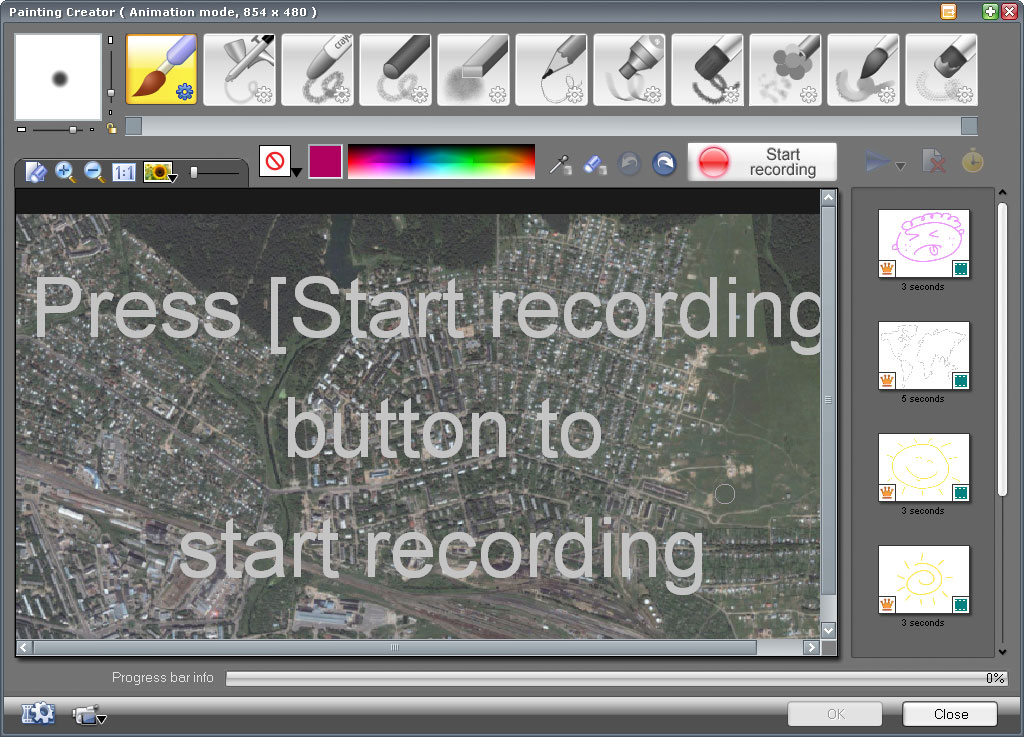This screenshot has height=737, width=1024.
Task: Click the orange title bar mode switch icon
Action: click(948, 12)
